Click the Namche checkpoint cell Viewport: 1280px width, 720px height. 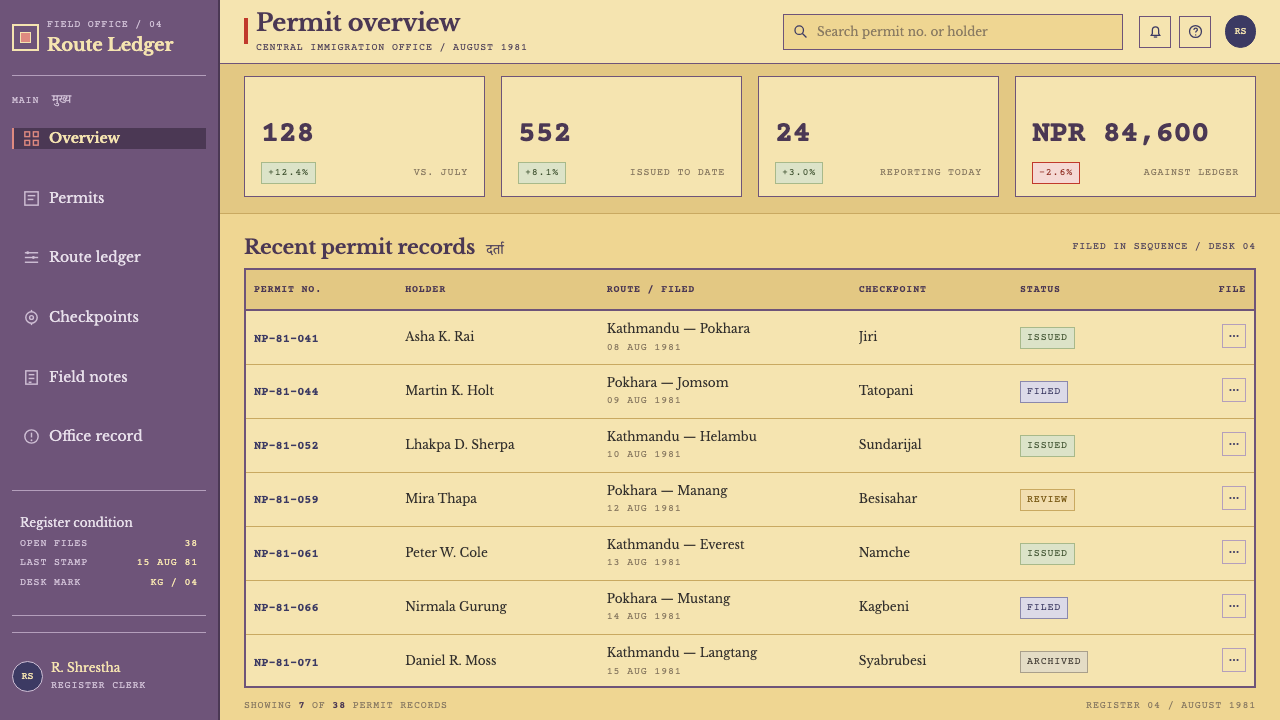pyautogui.click(x=884, y=552)
